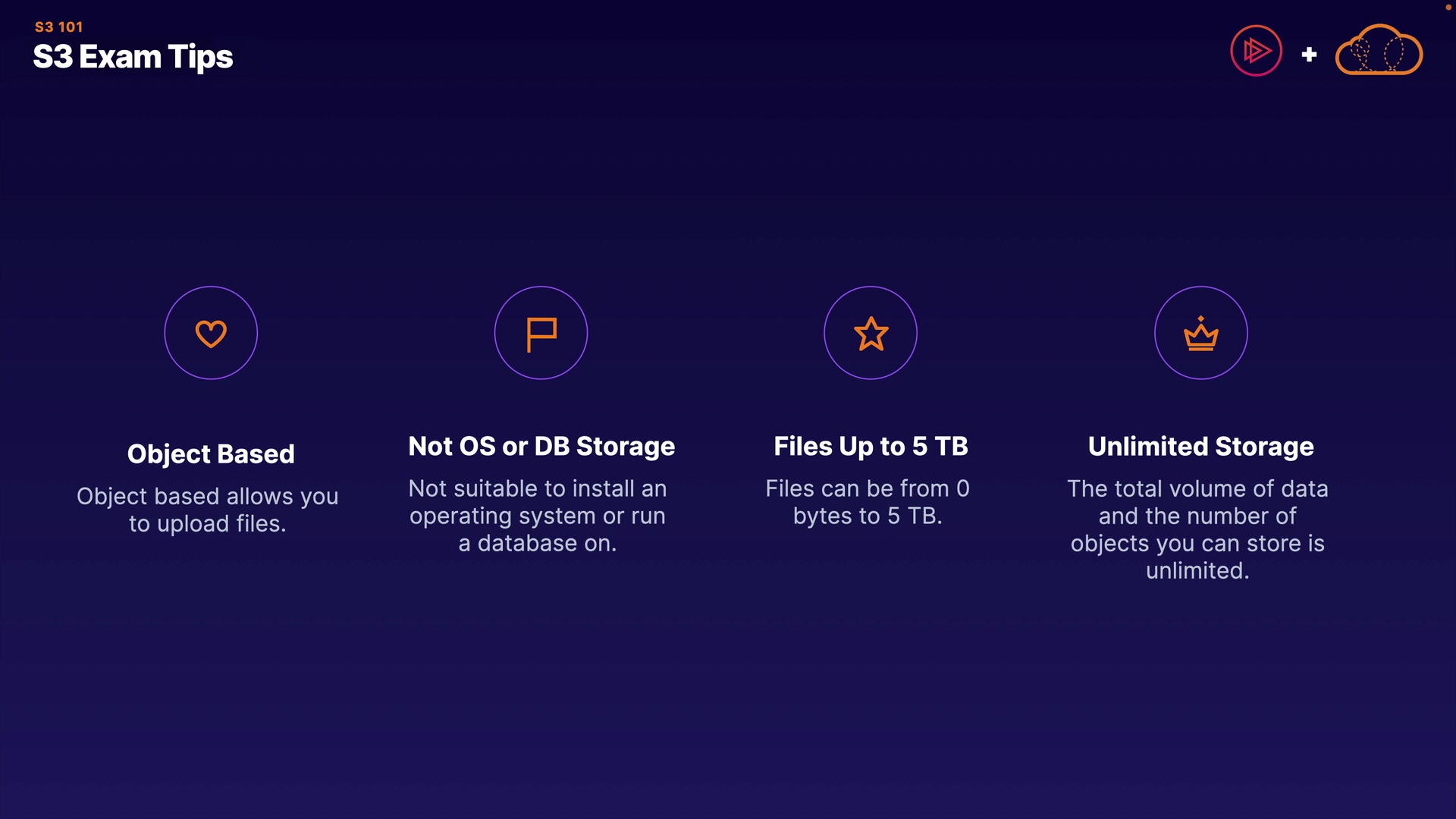
Task: Click the white plus sign between logos
Action: point(1309,55)
